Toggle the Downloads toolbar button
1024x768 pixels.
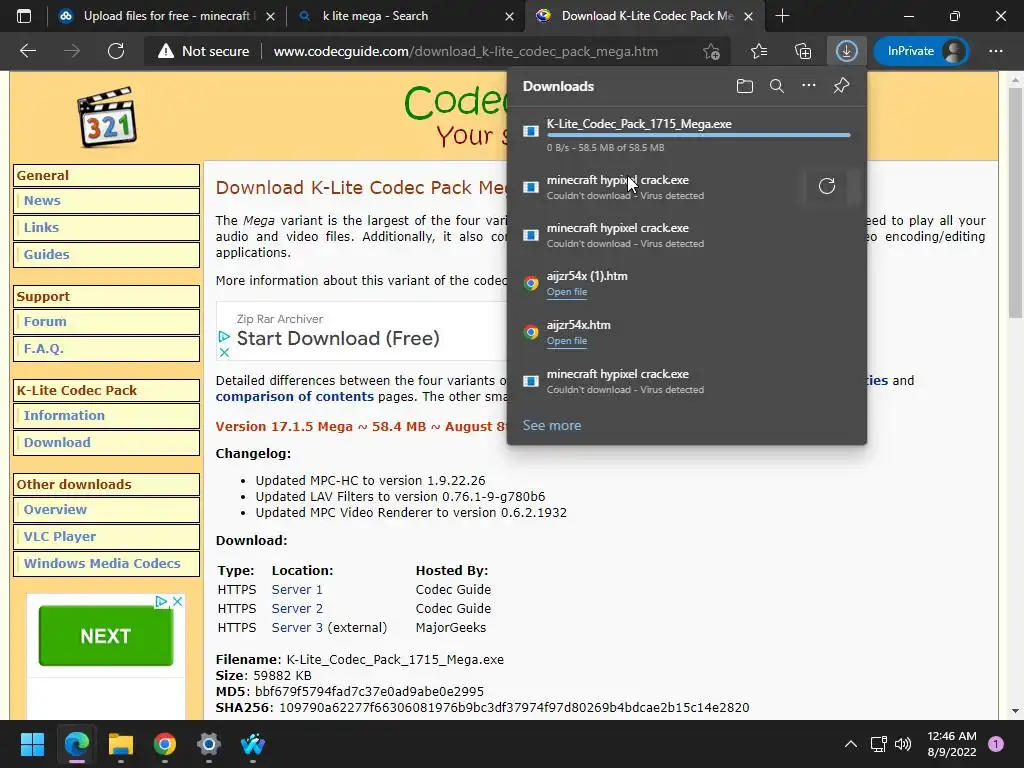tap(846, 51)
